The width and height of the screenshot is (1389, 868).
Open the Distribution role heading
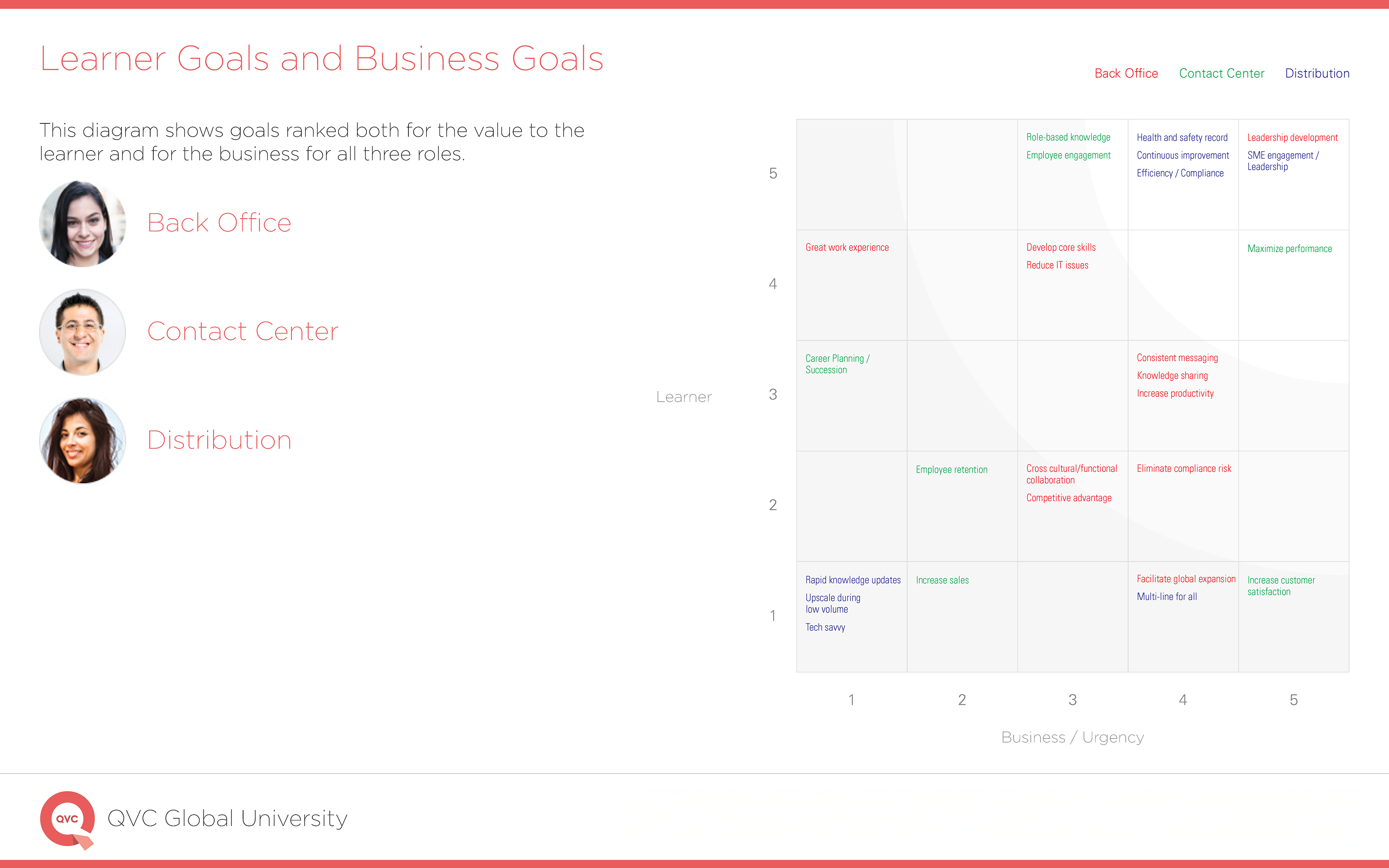pyautogui.click(x=219, y=440)
